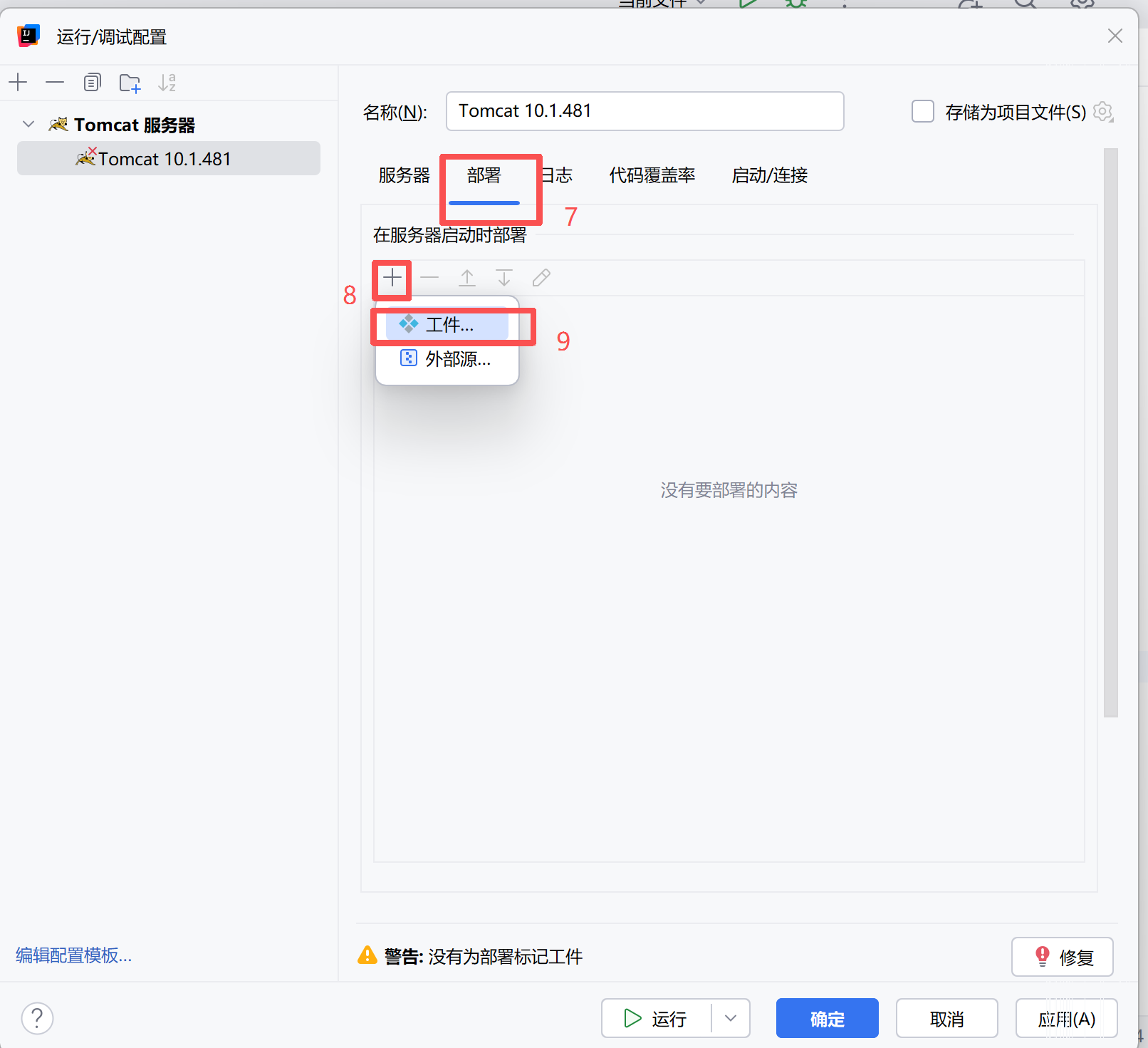
Task: Open 编辑配置模板... link
Action: pos(74,955)
